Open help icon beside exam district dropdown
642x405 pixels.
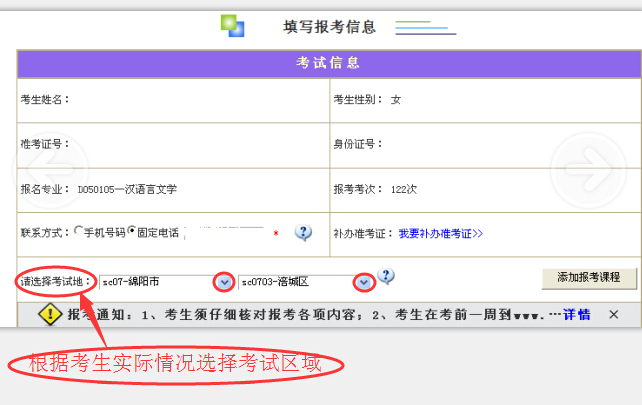click(x=386, y=276)
